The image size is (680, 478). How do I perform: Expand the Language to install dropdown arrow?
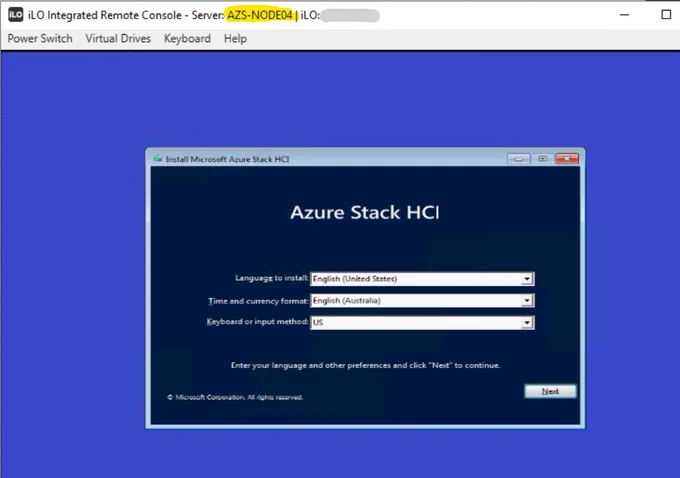pos(527,279)
